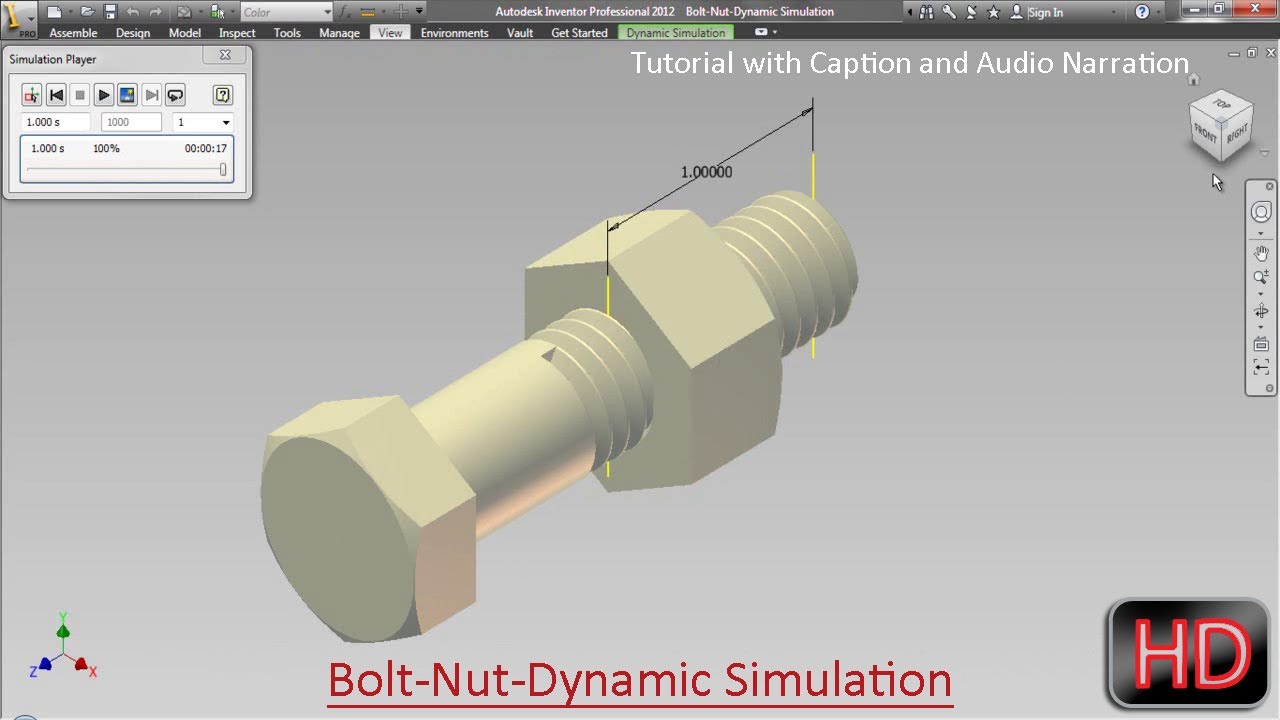Click the FRONT face of the ViewCube
The height and width of the screenshot is (720, 1280).
tap(1205, 133)
